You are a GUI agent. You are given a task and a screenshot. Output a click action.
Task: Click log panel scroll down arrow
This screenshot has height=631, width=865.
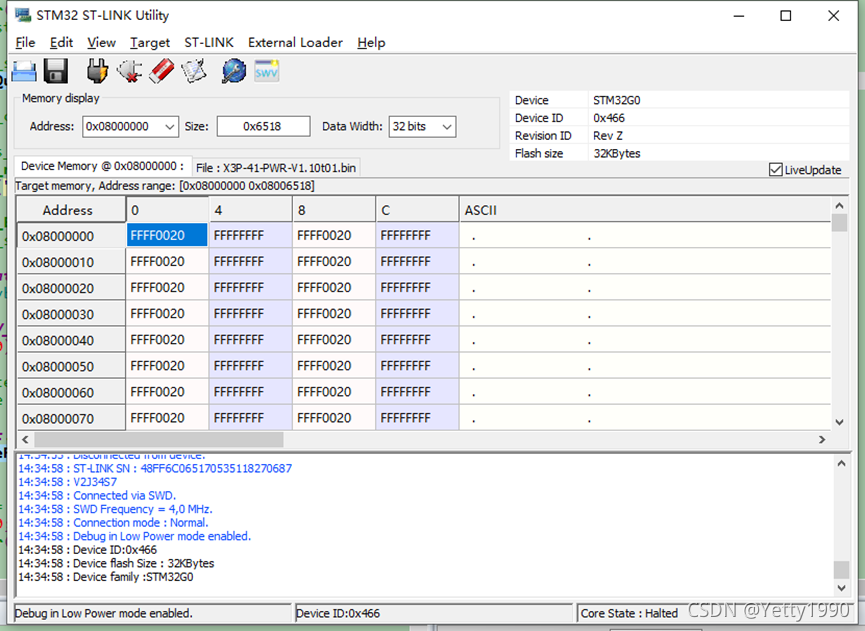coord(841,588)
